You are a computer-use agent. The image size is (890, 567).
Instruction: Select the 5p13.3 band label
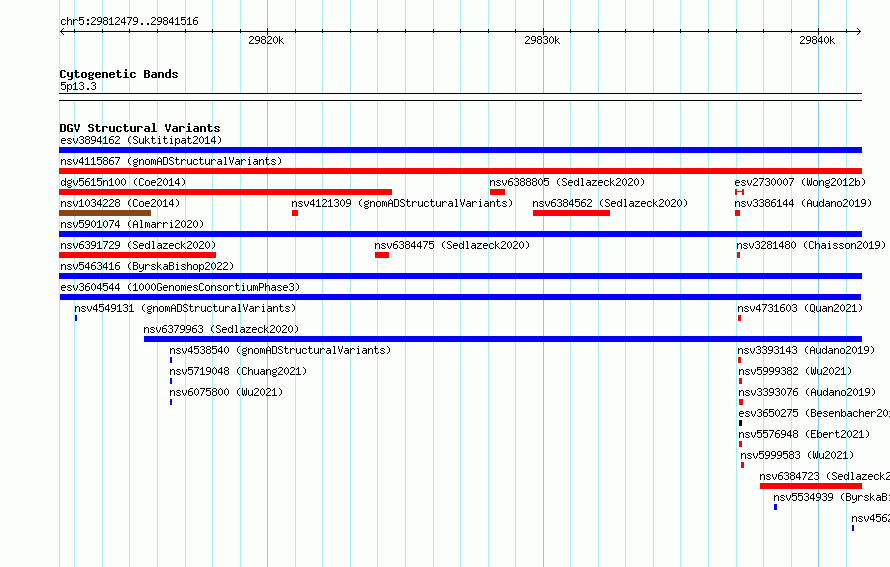78,86
